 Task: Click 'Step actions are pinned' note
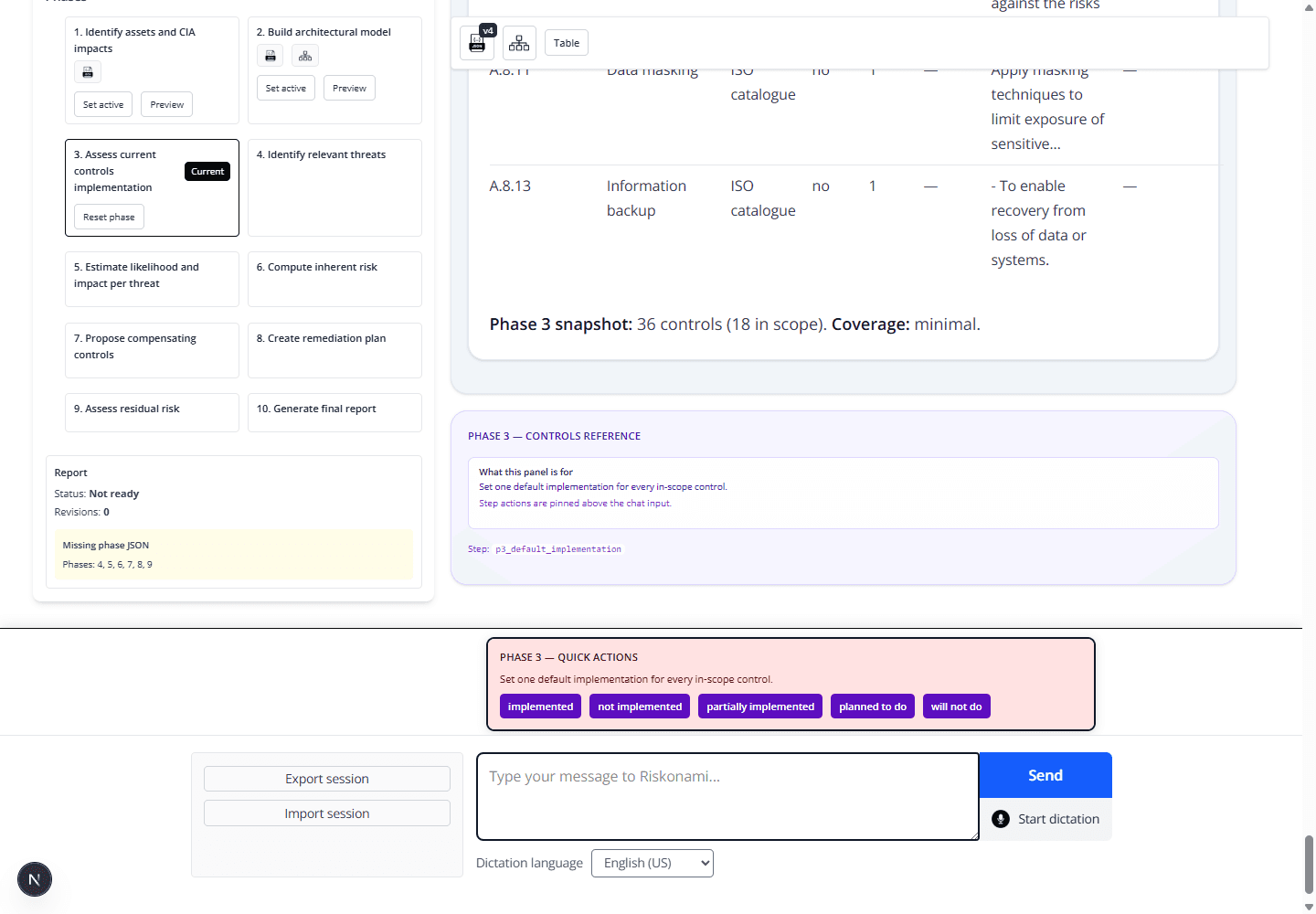(x=576, y=503)
